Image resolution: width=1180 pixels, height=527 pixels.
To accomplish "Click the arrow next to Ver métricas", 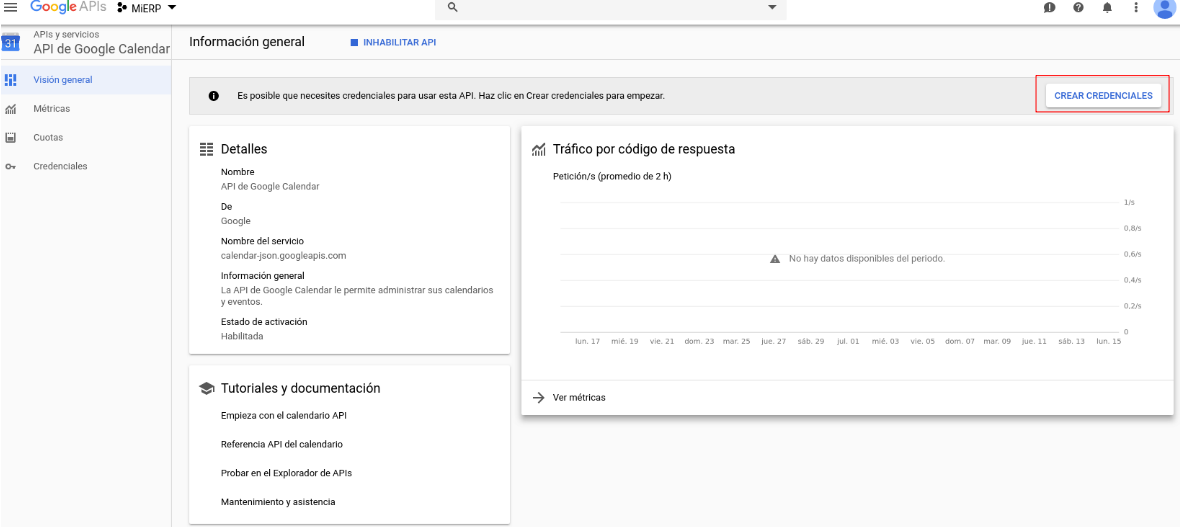I will (x=538, y=398).
